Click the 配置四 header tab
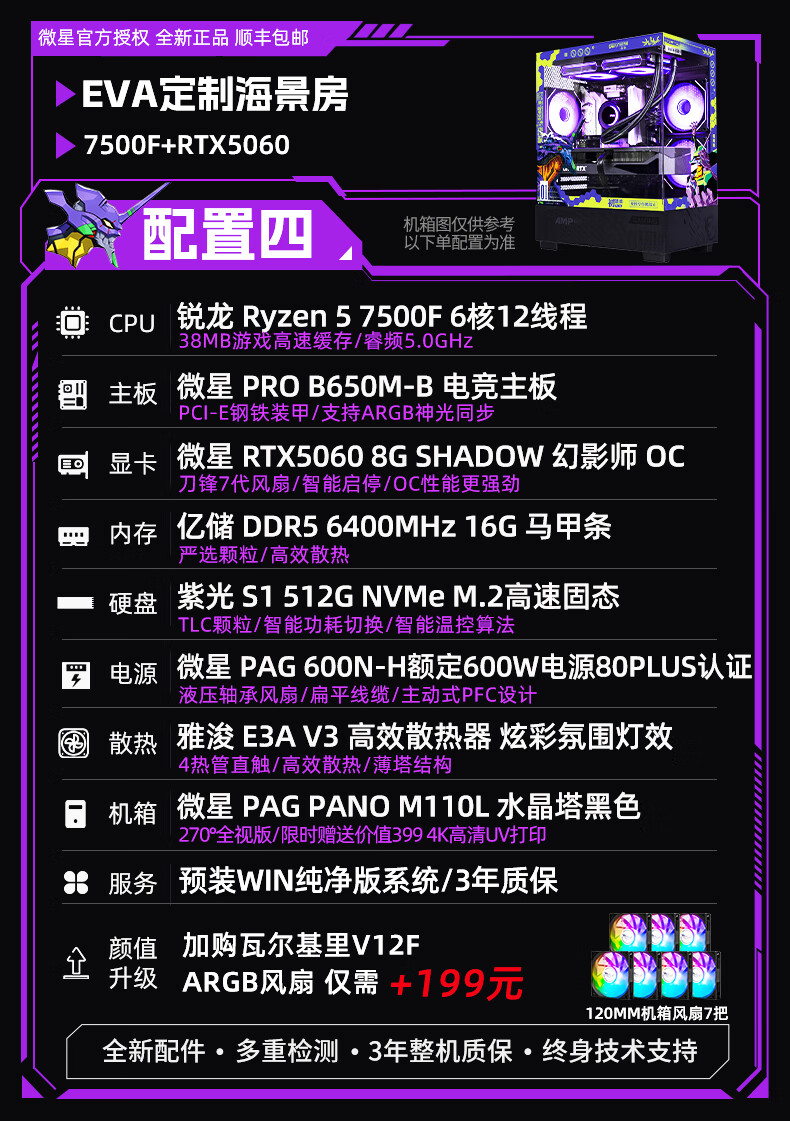Screen dimensions: 790x1121 [227, 234]
